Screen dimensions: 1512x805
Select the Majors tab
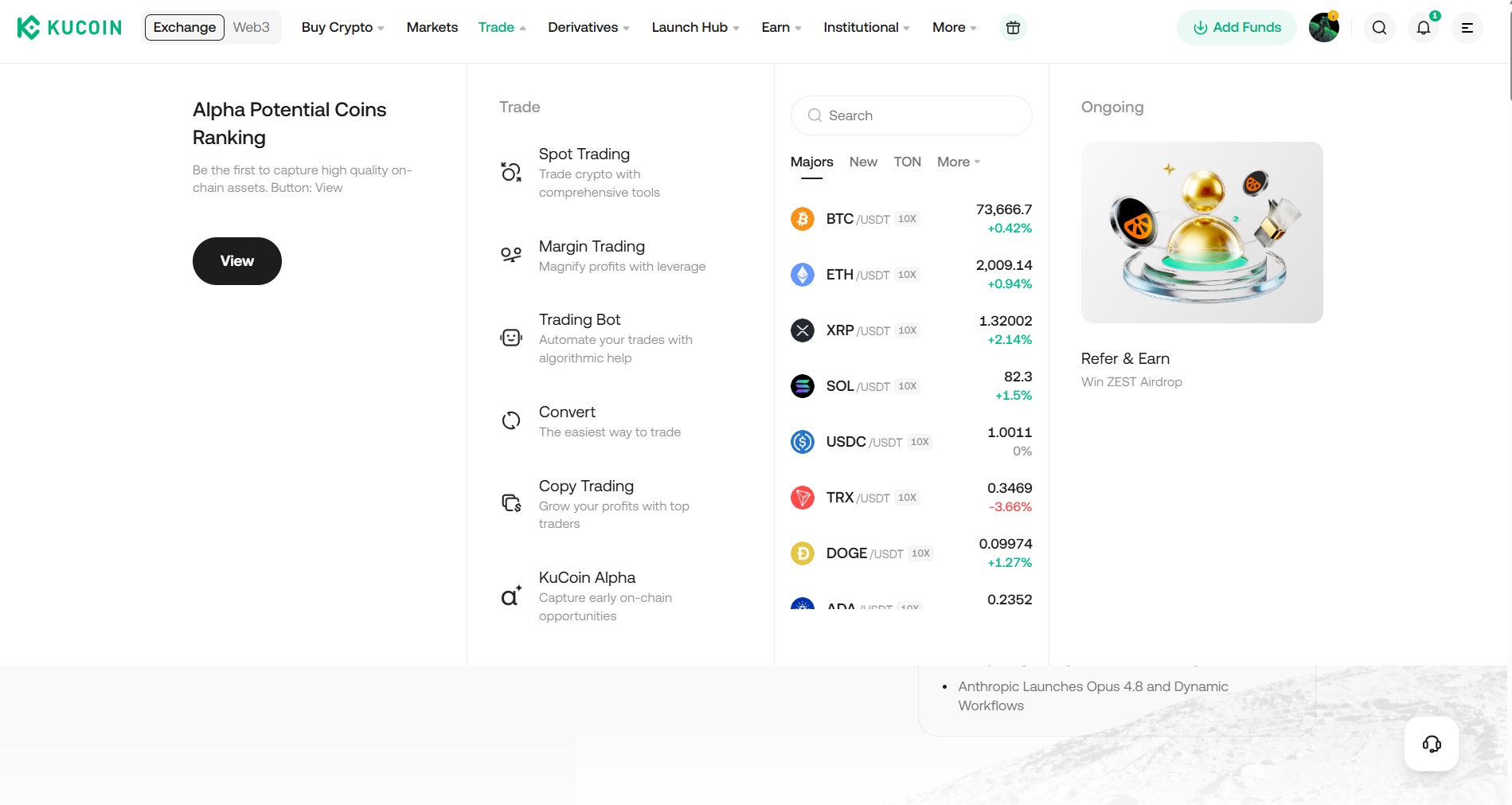point(812,162)
